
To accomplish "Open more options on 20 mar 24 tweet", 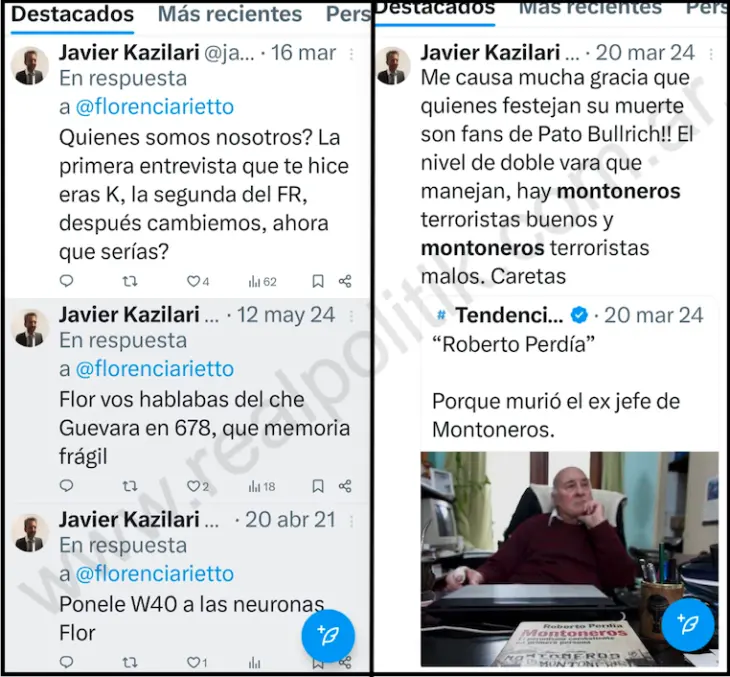I will point(711,54).
